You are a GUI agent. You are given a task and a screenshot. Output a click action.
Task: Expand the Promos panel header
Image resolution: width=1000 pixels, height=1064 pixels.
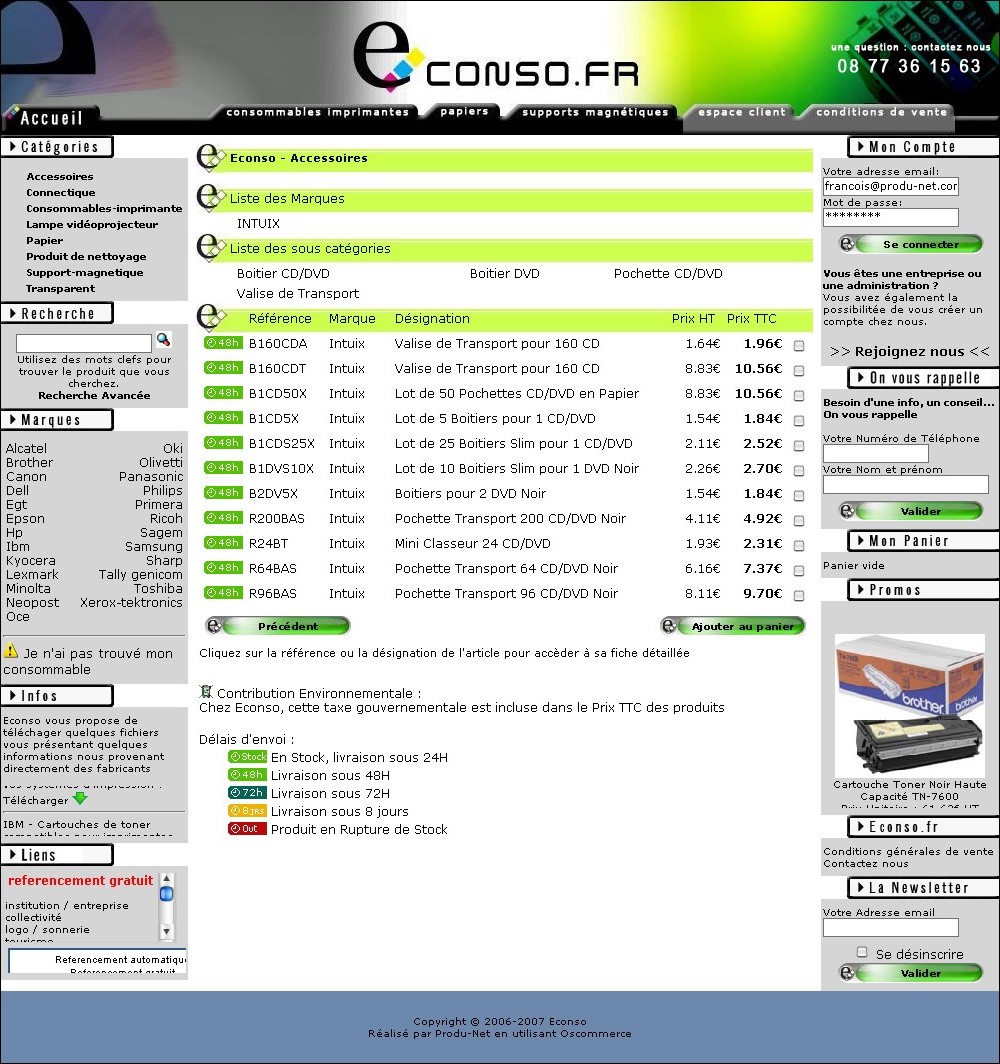[x=923, y=590]
